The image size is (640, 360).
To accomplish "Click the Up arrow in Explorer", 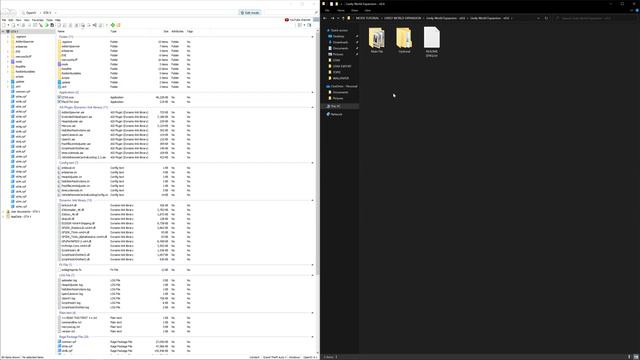I will coord(343,18).
